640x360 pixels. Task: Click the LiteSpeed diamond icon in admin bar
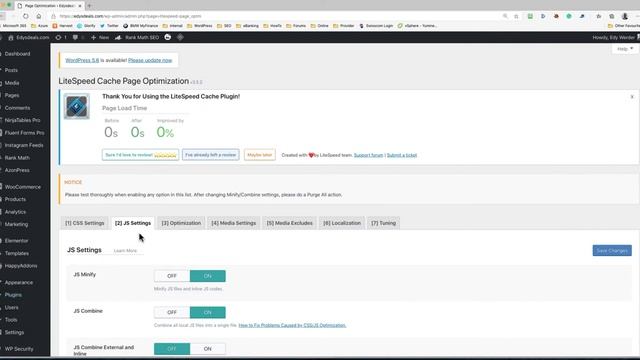click(x=180, y=37)
